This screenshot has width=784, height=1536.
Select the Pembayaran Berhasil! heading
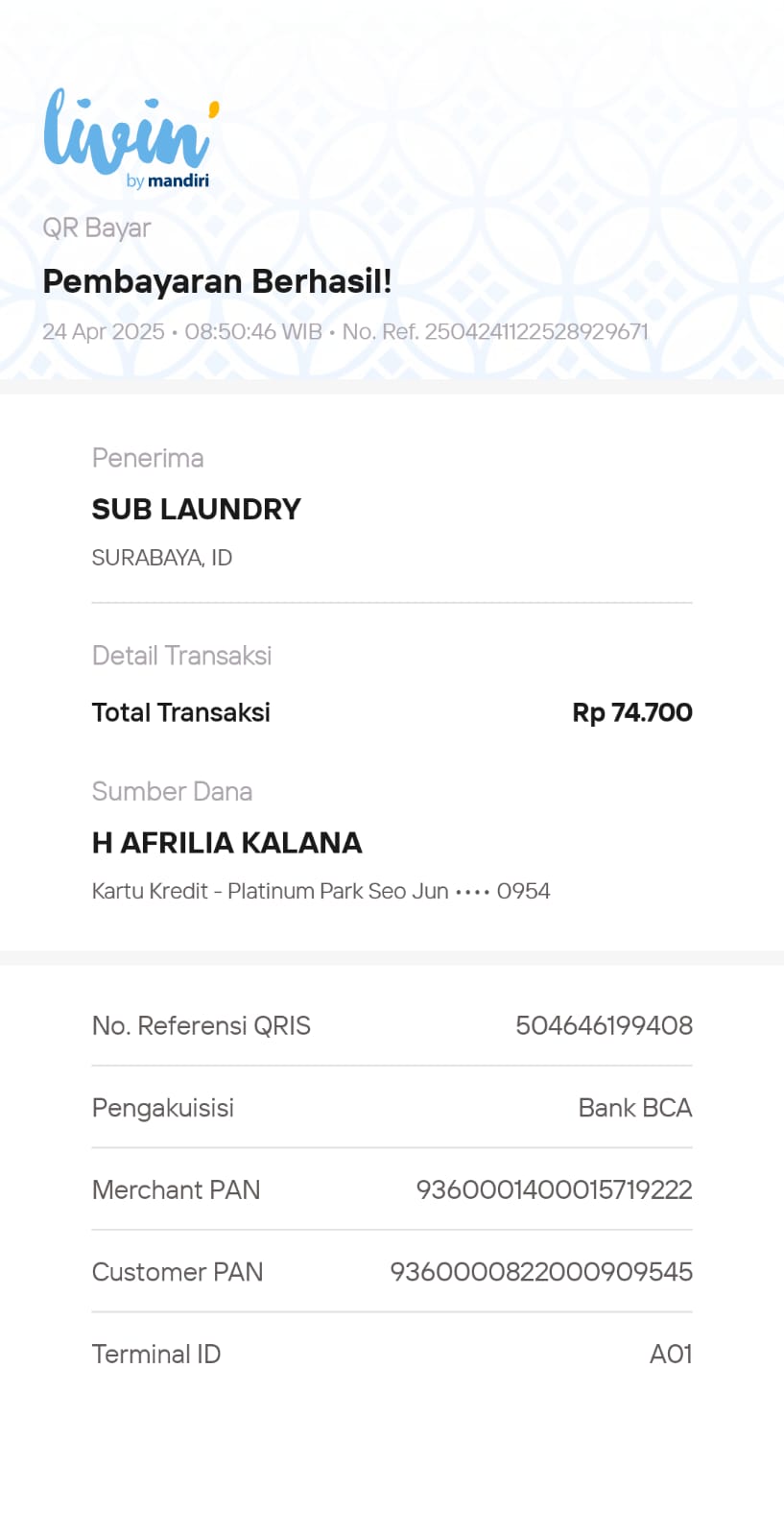point(217,281)
